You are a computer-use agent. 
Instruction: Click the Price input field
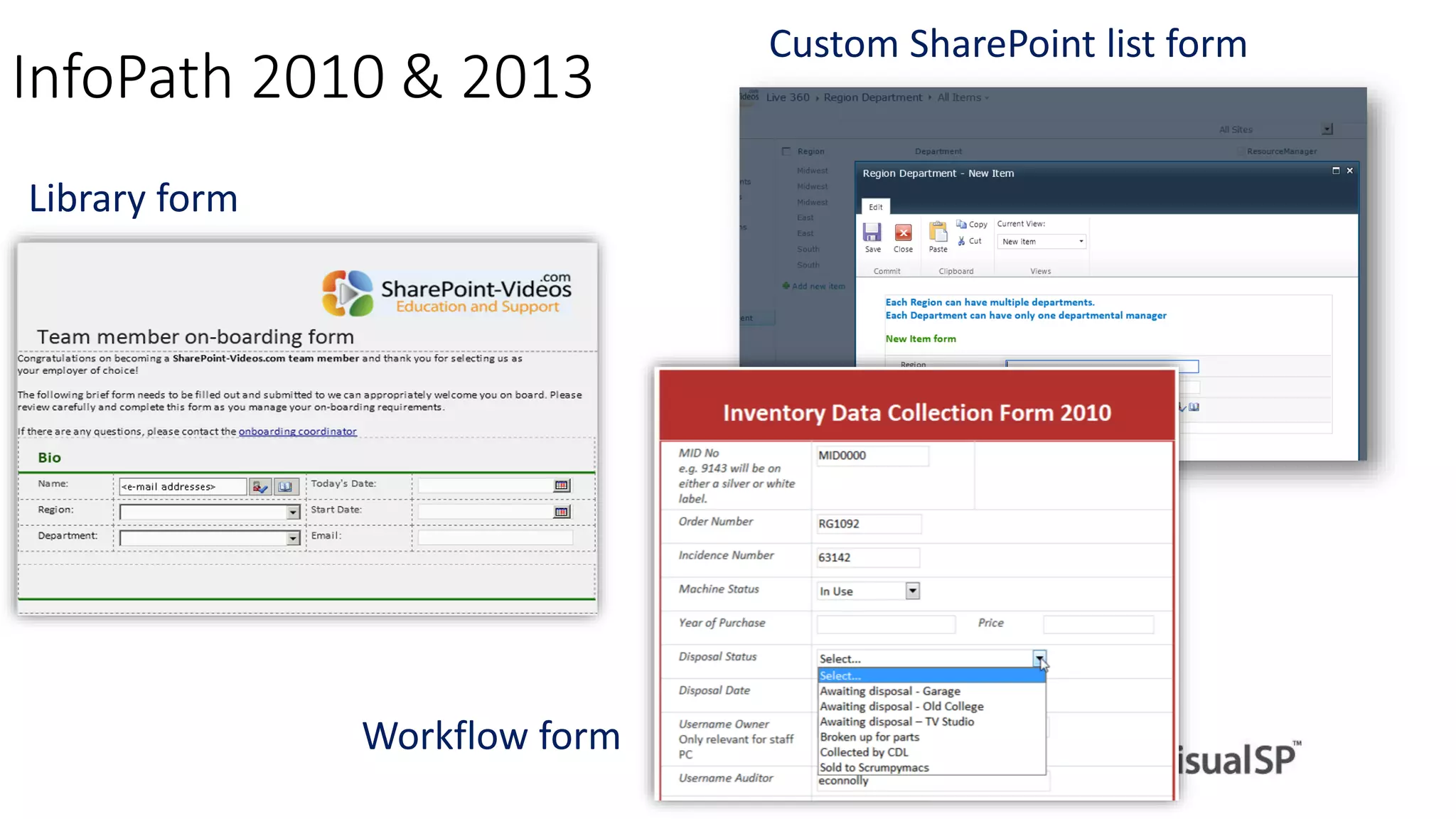coord(1098,625)
